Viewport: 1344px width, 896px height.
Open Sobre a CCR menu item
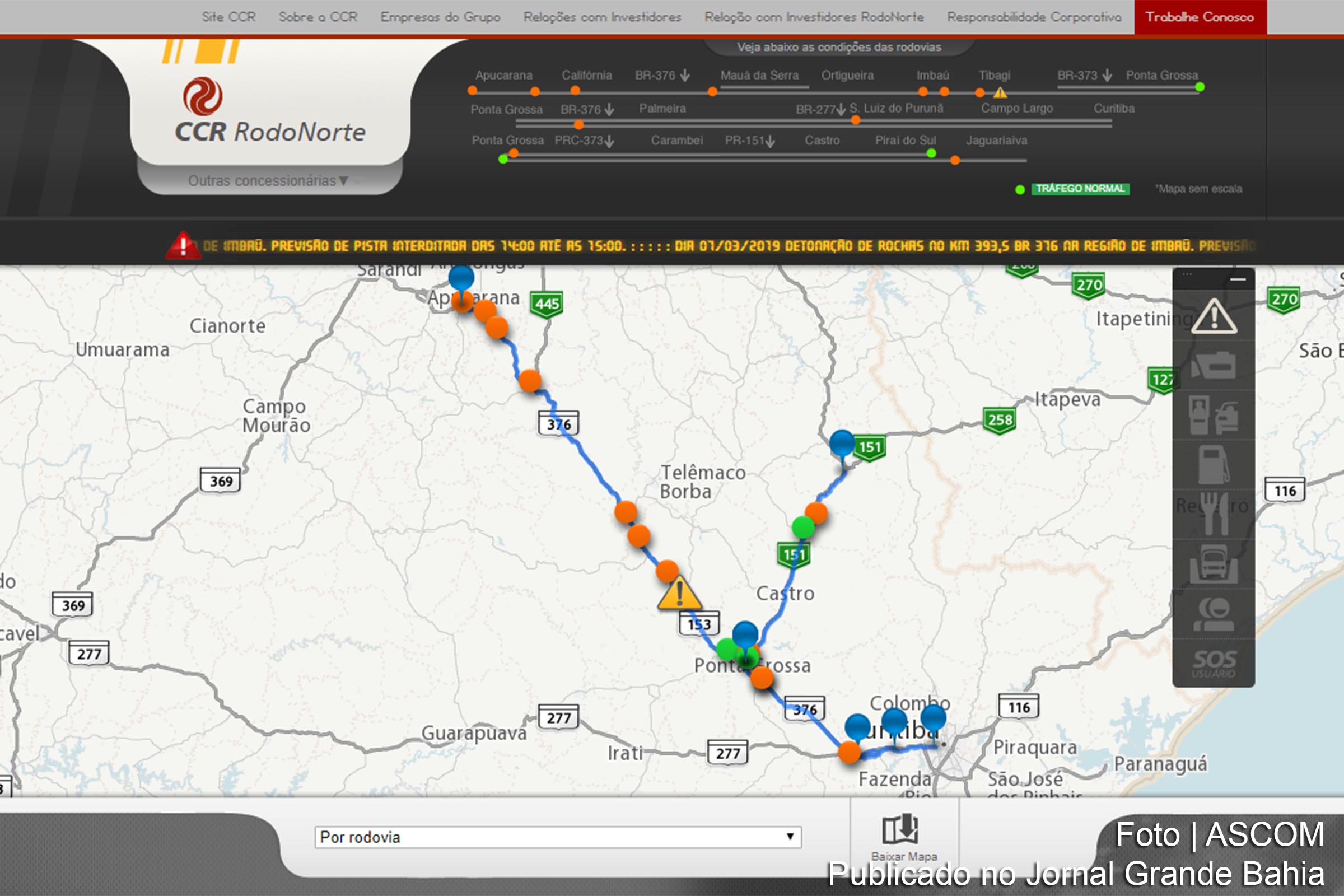318,17
